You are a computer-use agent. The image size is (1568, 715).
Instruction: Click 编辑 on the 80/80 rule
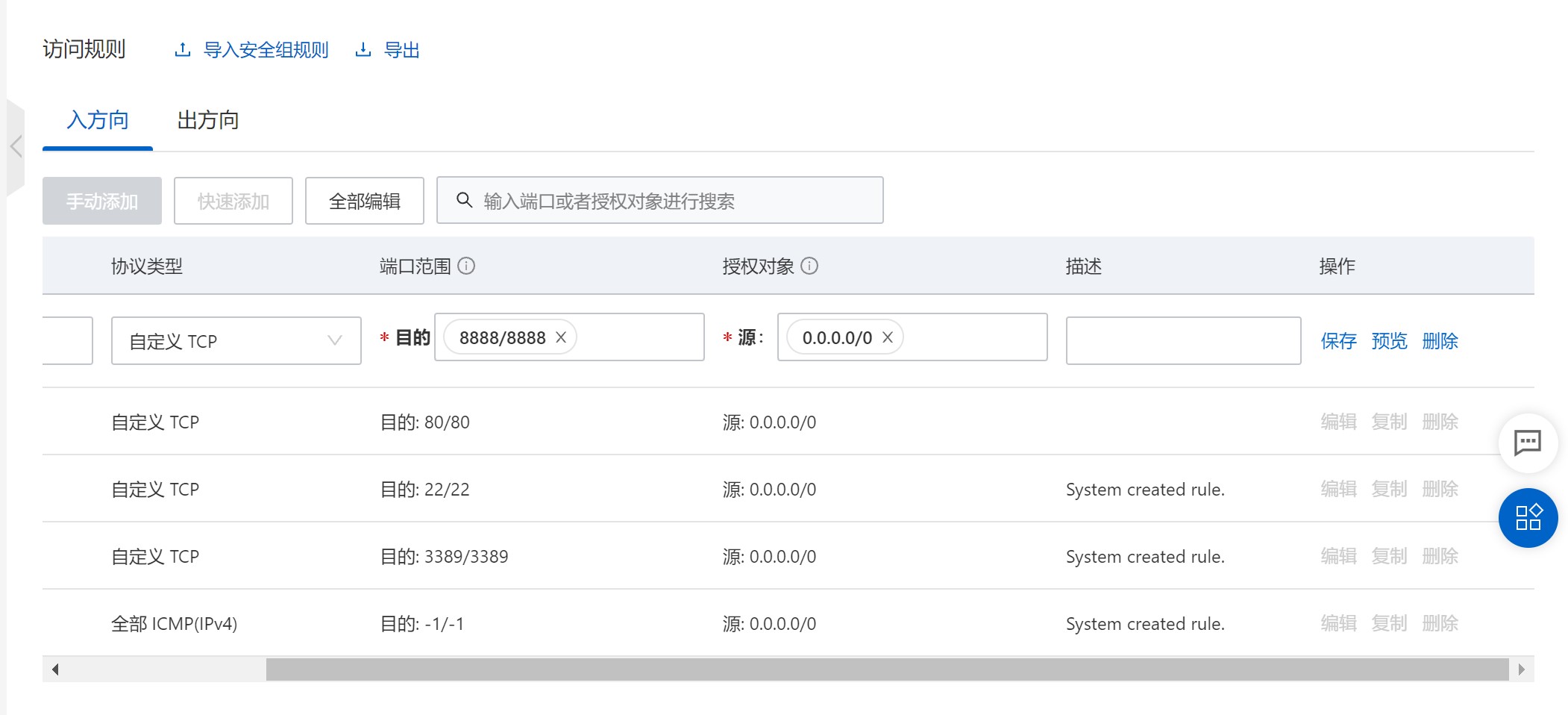(1339, 422)
